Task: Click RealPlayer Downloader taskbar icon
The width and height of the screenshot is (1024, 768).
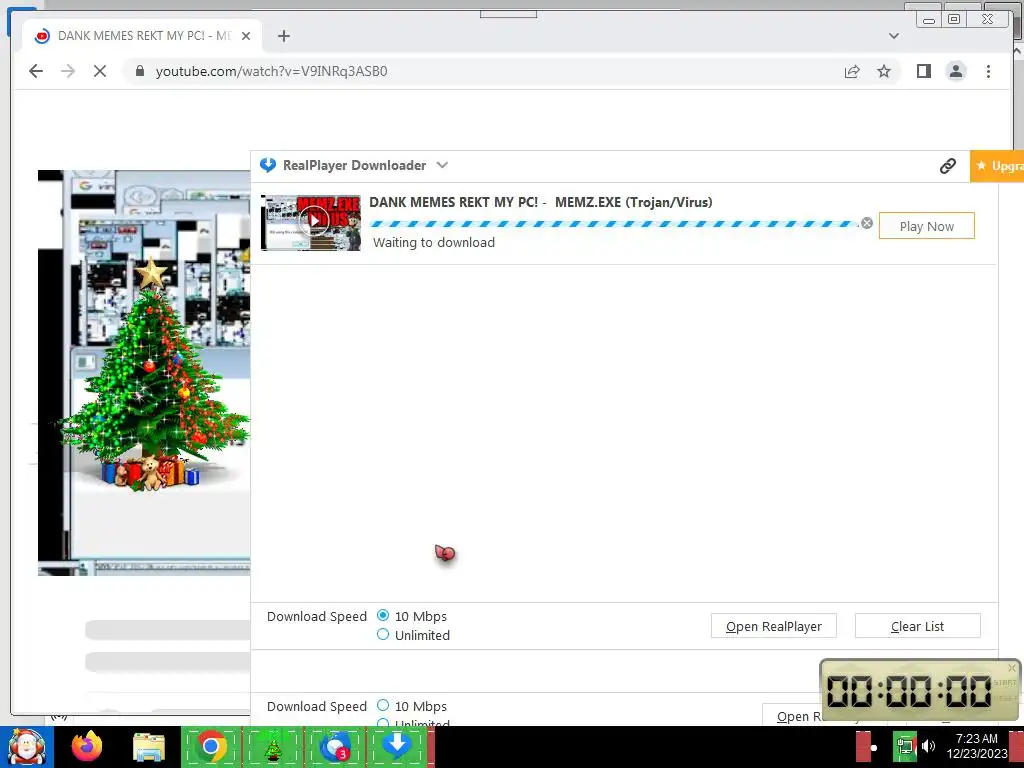Action: (396, 746)
